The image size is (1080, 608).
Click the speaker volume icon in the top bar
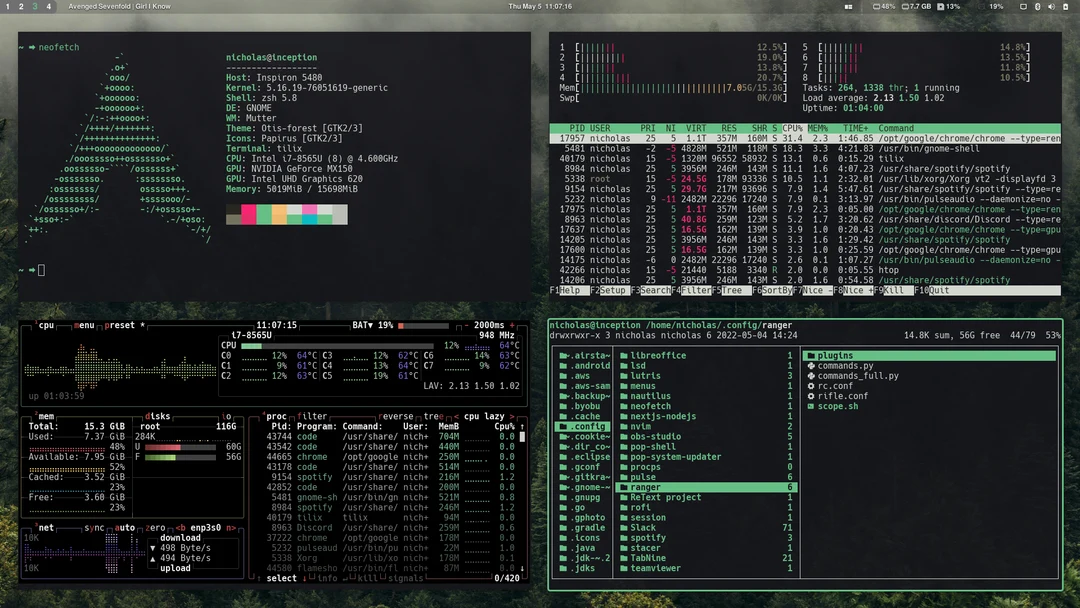(x=1051, y=7)
